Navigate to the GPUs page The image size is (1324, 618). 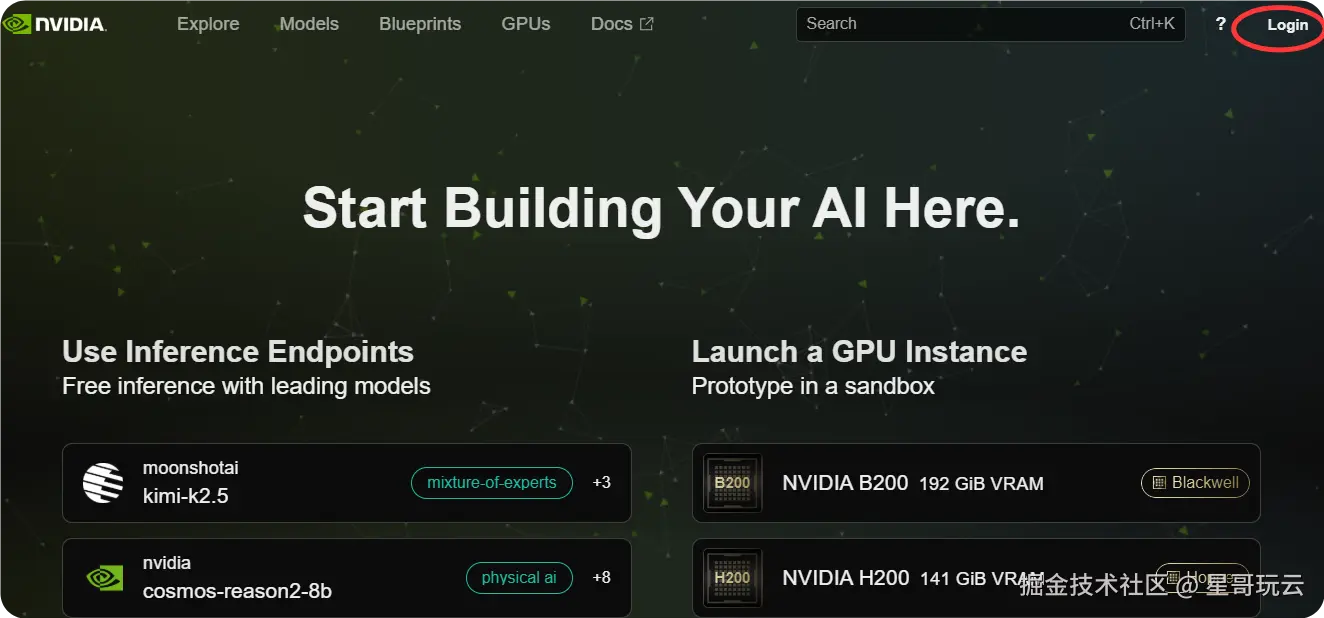pyautogui.click(x=526, y=24)
